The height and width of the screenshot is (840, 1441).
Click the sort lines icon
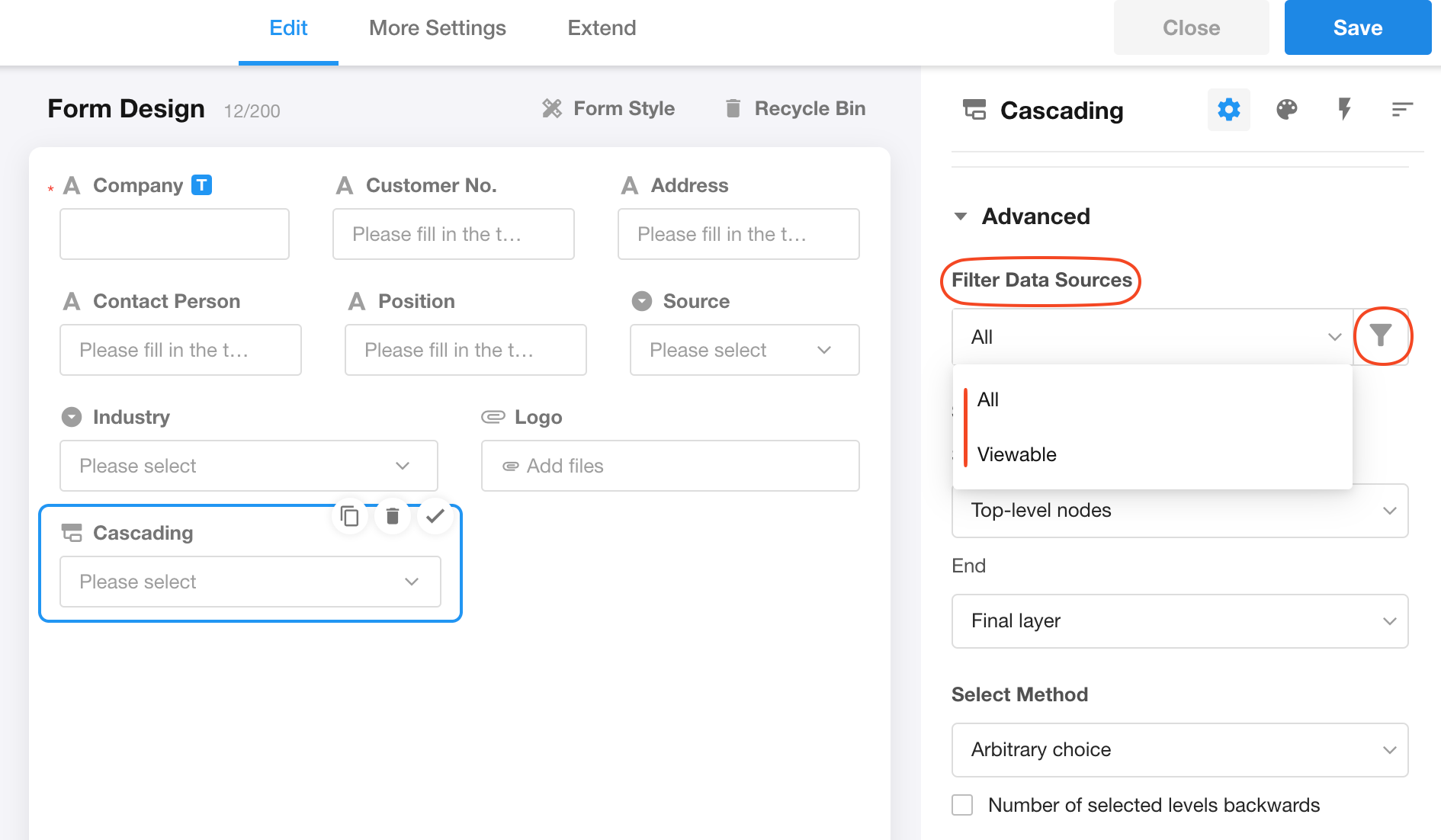pyautogui.click(x=1401, y=110)
